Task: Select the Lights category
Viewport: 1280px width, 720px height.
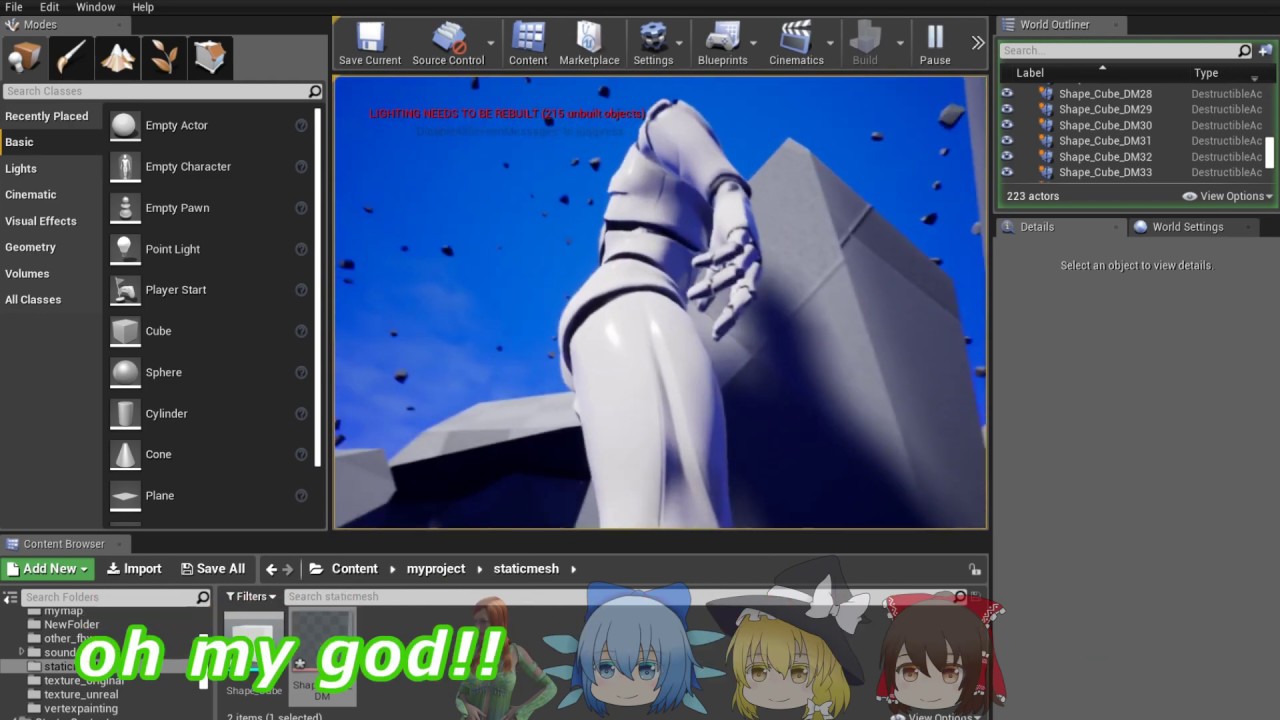Action: tap(21, 169)
